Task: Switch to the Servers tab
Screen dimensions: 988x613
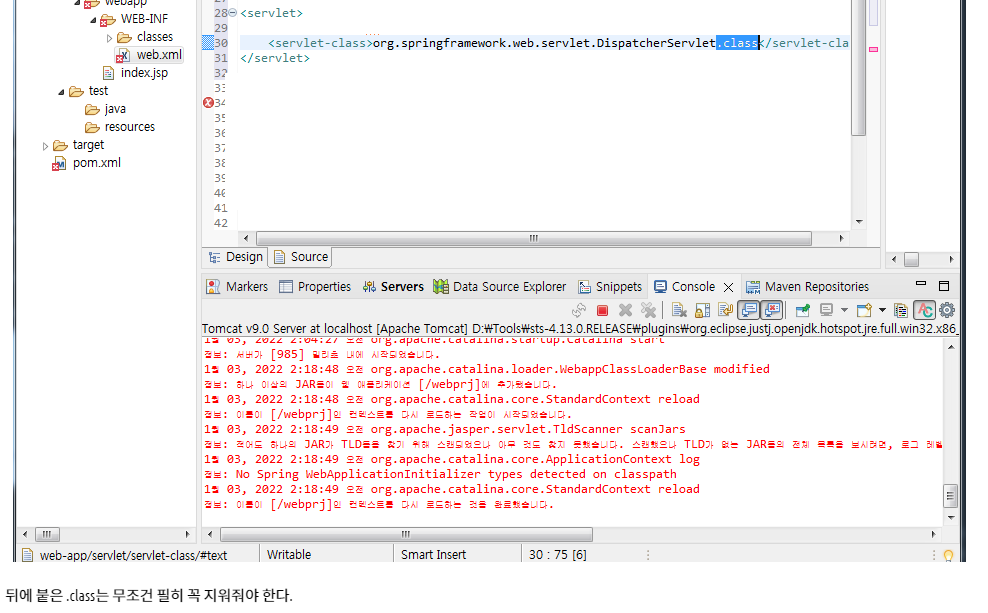Action: [393, 287]
